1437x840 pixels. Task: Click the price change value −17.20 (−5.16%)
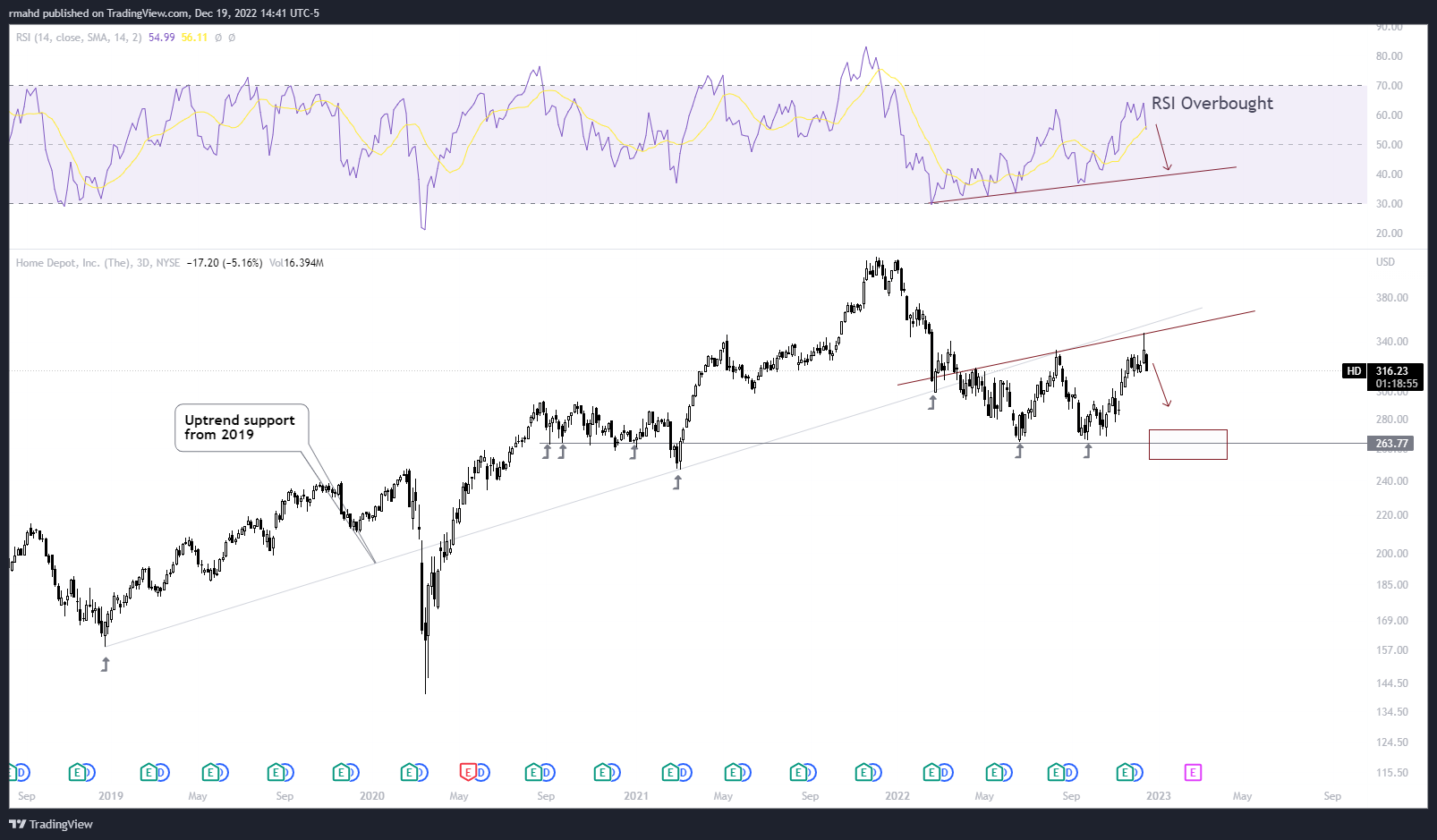pyautogui.click(x=225, y=263)
